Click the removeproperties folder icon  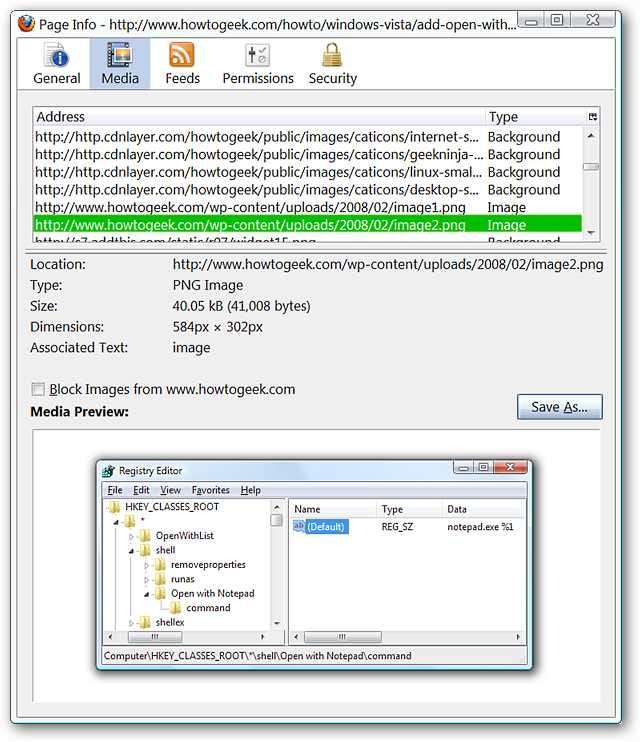coord(160,565)
